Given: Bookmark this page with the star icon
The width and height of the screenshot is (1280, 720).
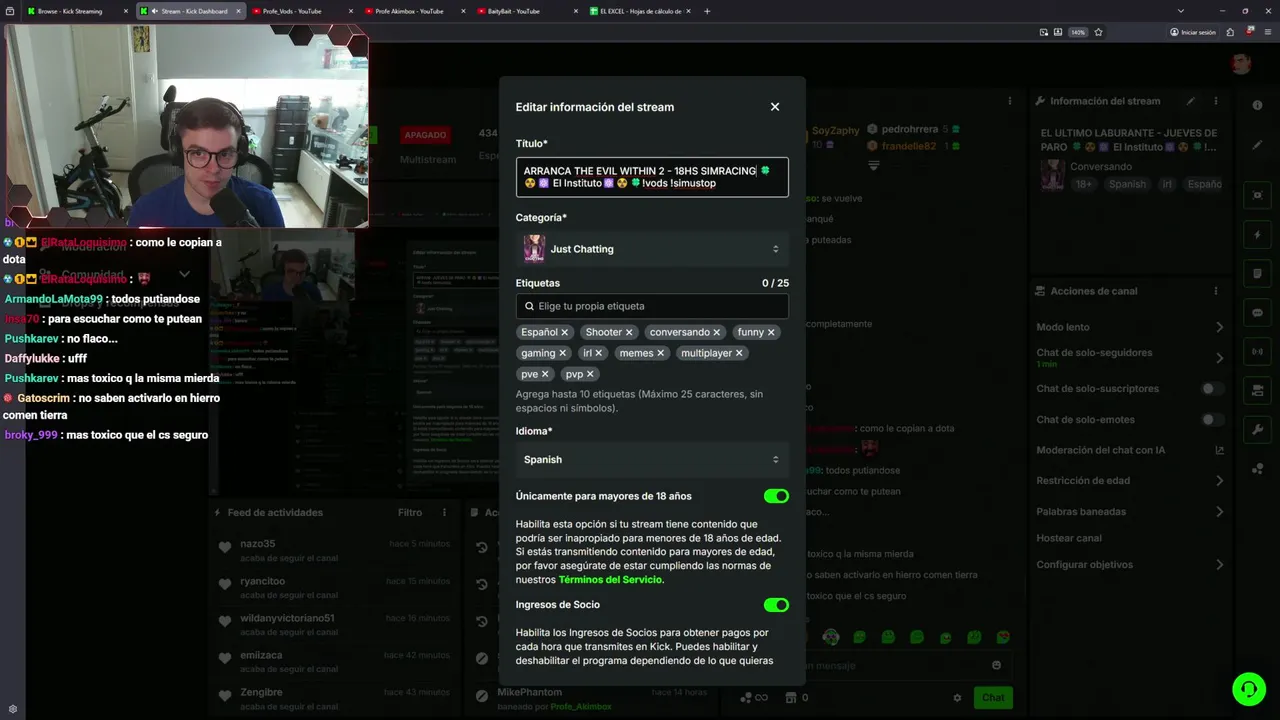Looking at the screenshot, I should [1098, 32].
